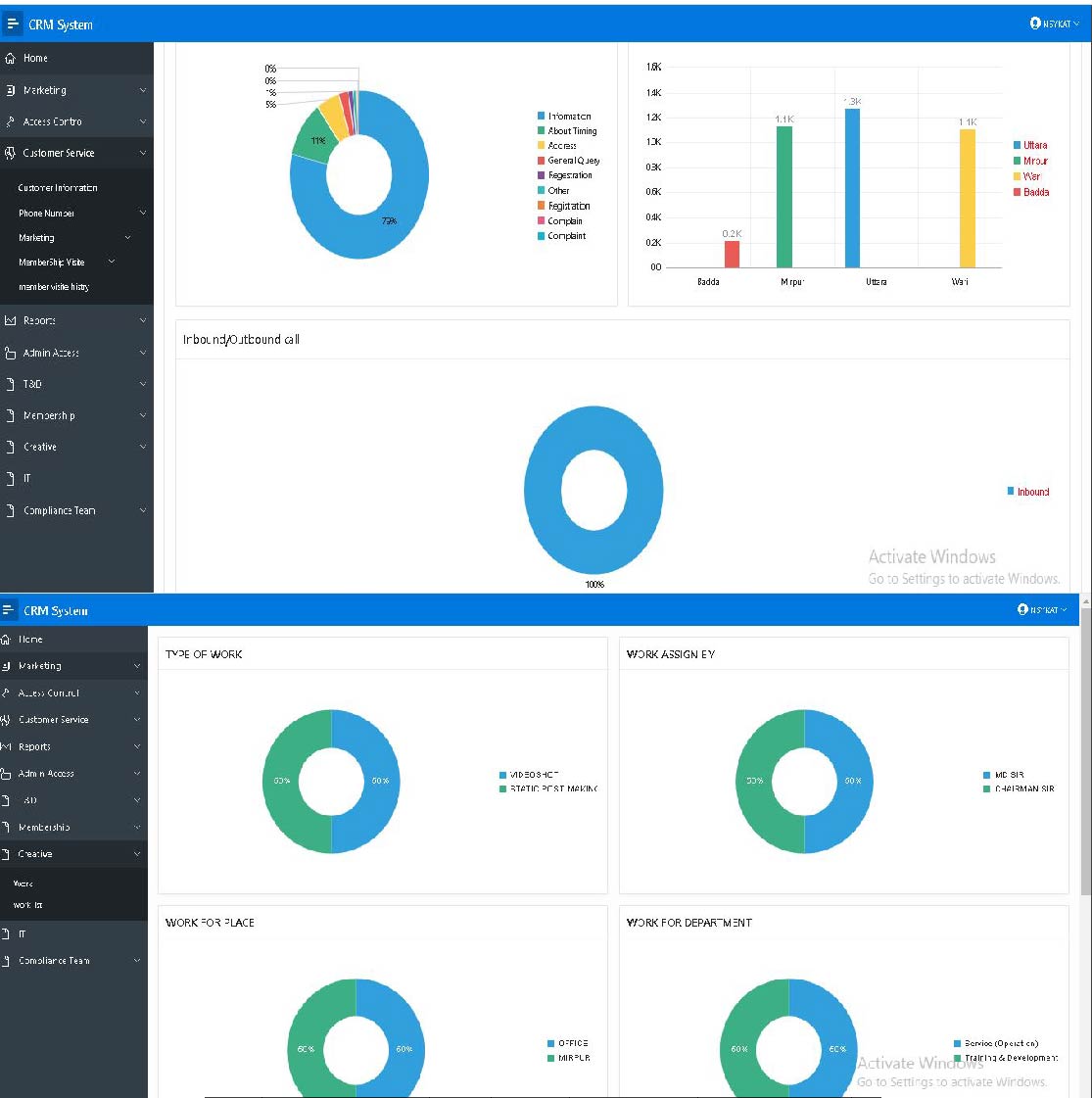
Task: Click hamburger menu icon in call dashboard screen
Action: tap(12, 24)
